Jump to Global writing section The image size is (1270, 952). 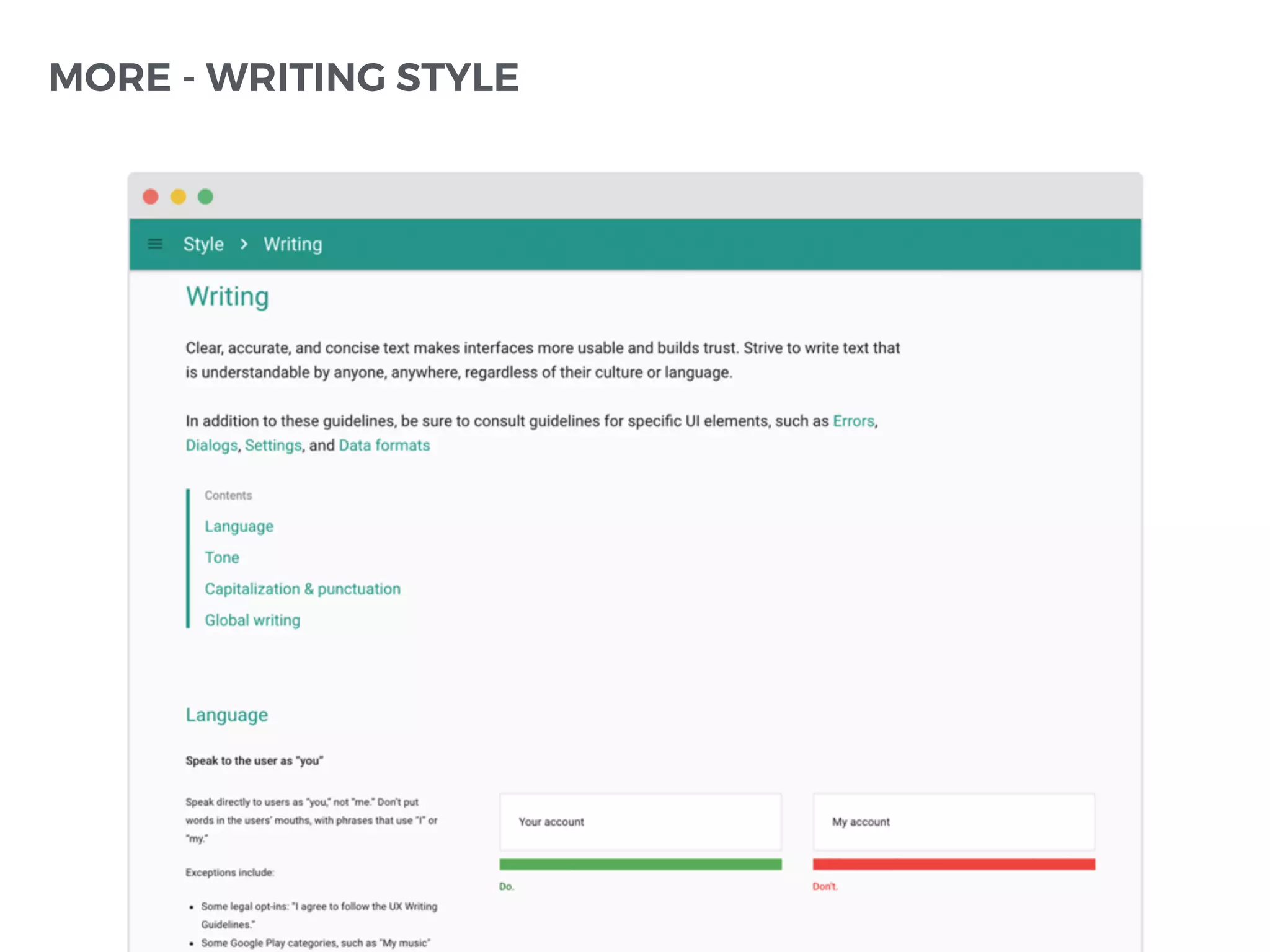pos(252,620)
